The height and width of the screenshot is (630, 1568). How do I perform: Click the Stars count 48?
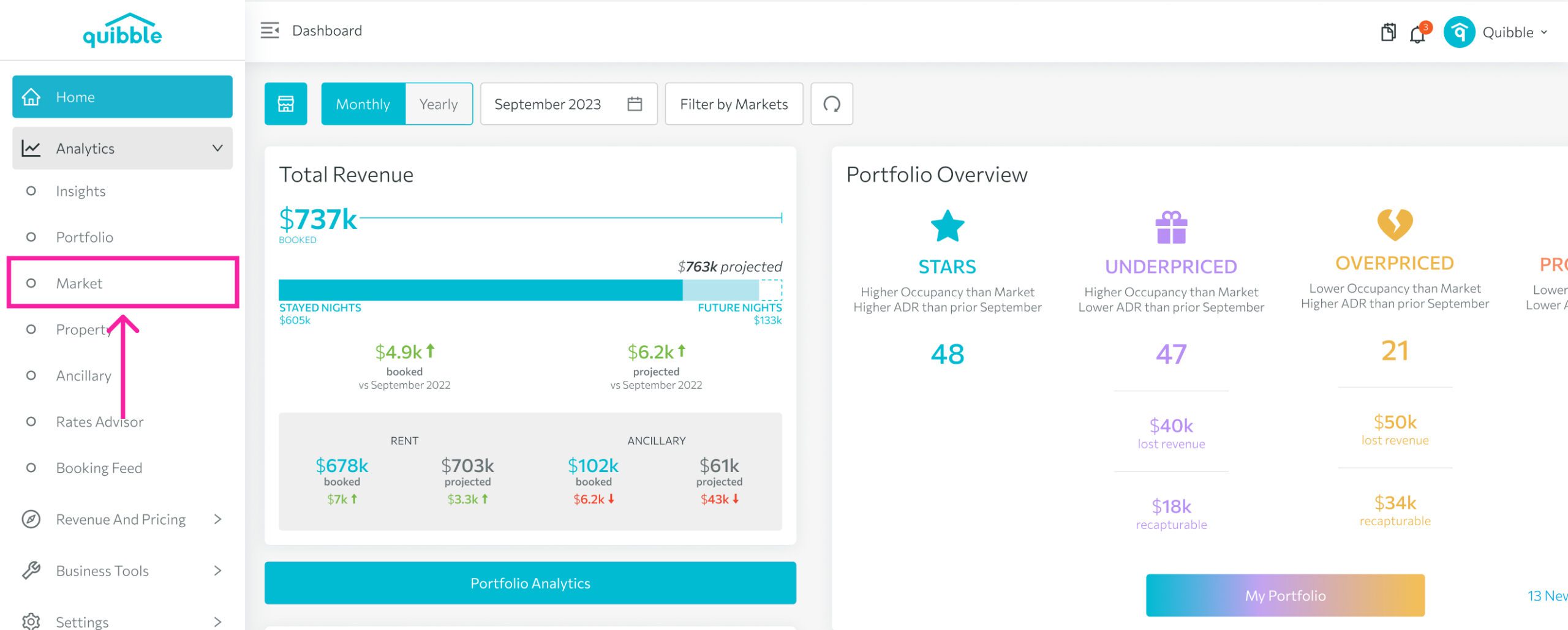(x=948, y=354)
